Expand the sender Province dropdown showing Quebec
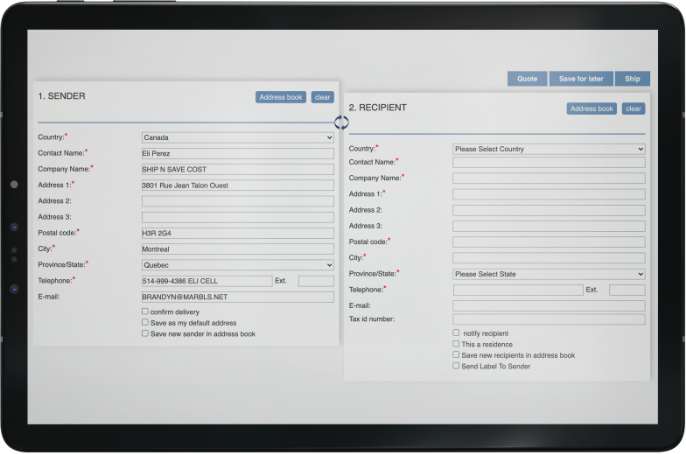 (237, 265)
